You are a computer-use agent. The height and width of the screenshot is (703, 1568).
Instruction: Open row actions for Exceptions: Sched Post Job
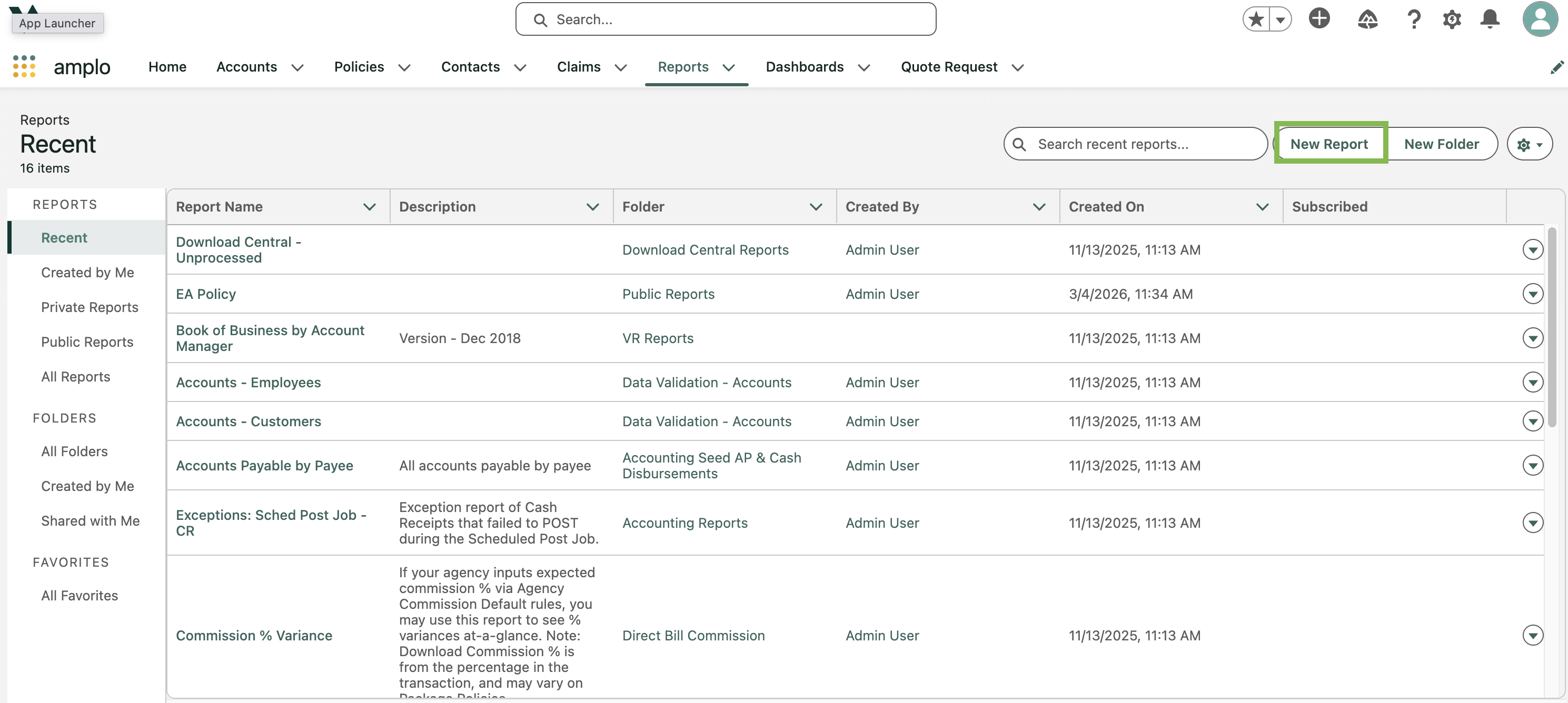[x=1532, y=523]
